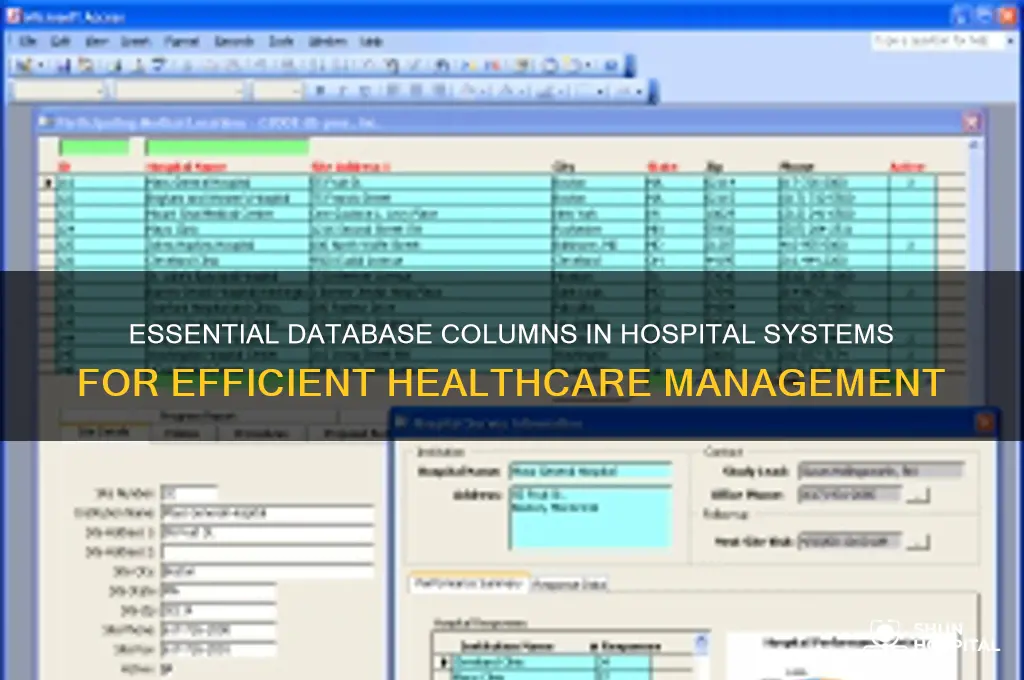Click the Address box in survey dialog
Viewport: 1024px width, 680px height.
click(x=590, y=517)
